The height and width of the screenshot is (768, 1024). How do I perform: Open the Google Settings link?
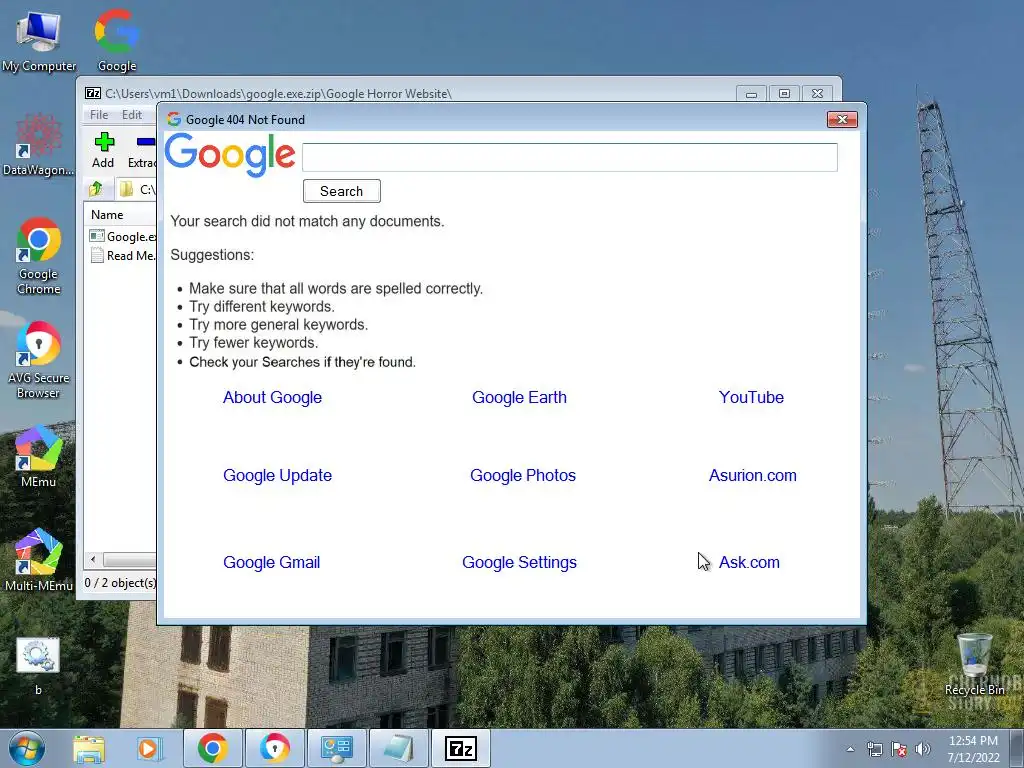click(x=519, y=562)
